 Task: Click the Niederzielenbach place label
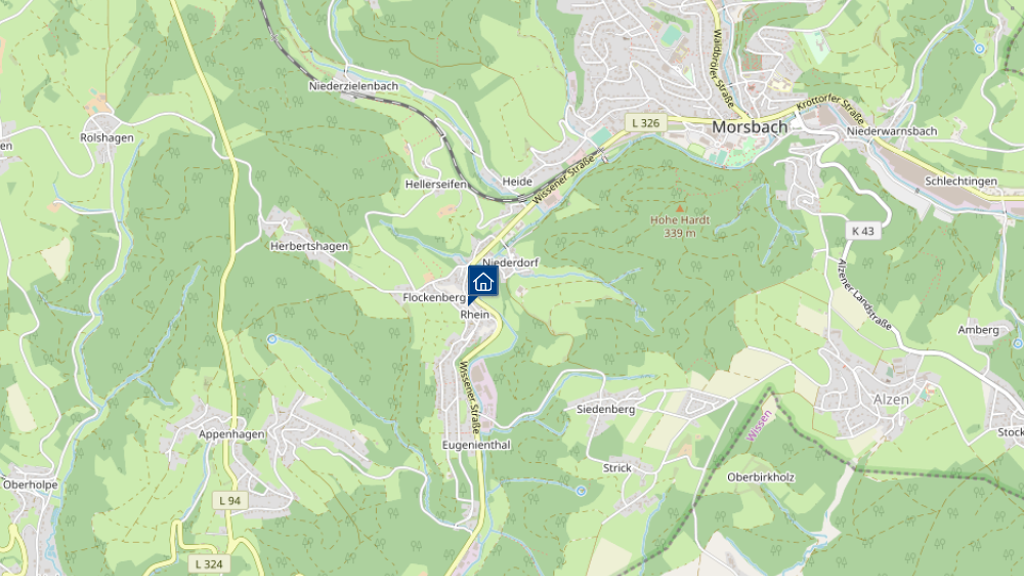353,86
